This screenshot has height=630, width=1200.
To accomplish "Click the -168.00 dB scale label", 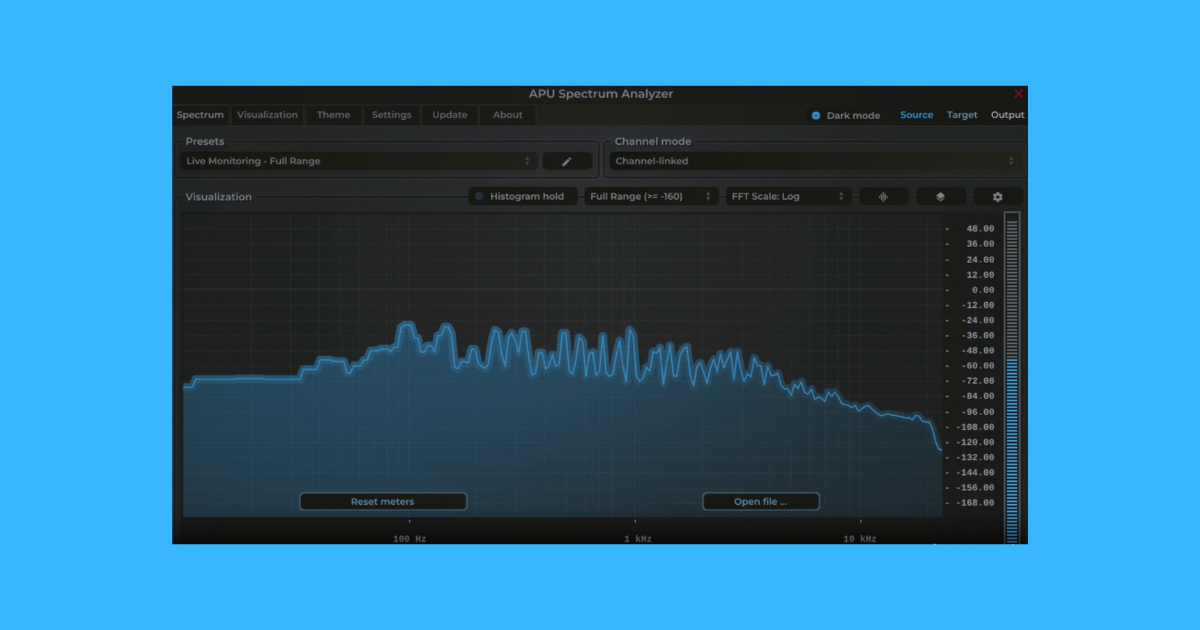I will coord(976,503).
